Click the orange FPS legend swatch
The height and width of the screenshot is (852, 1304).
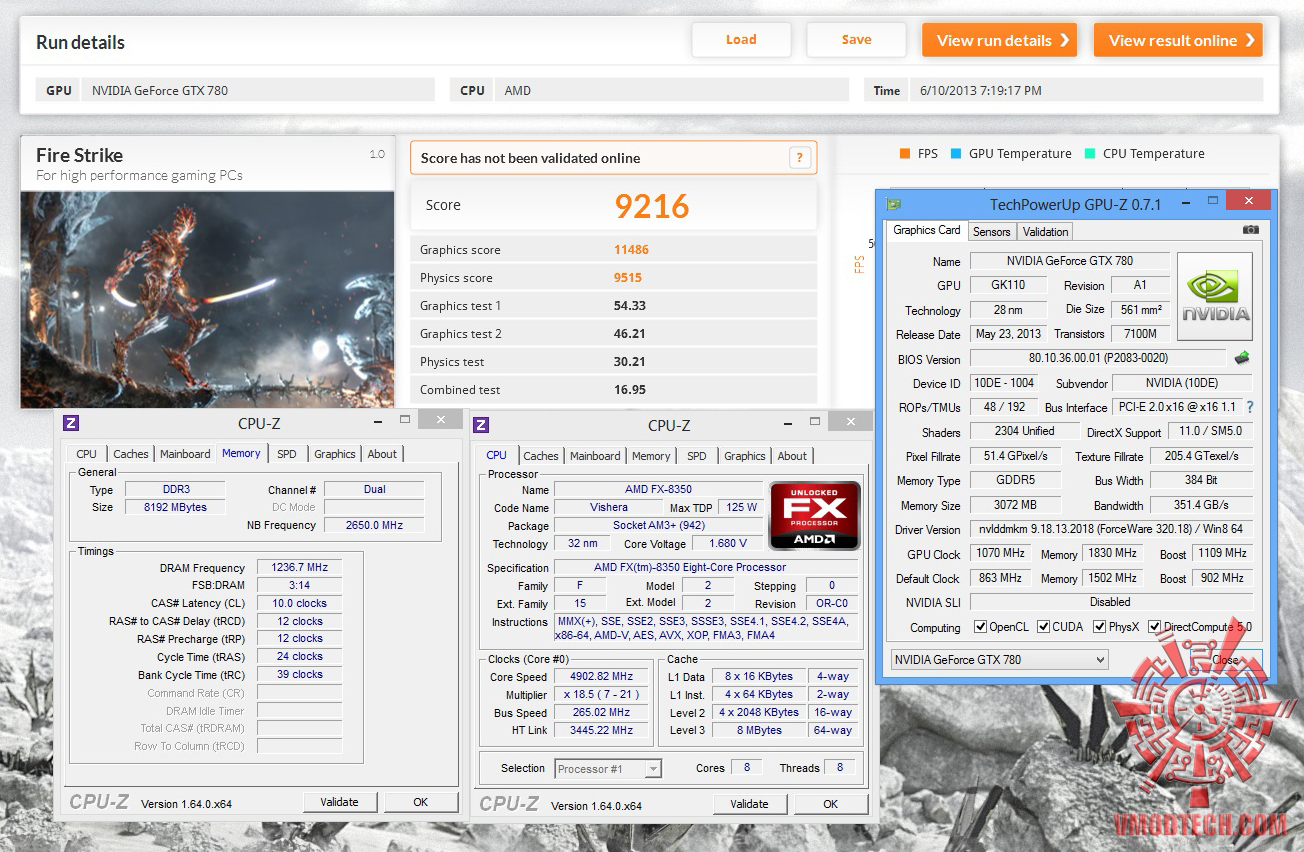(904, 154)
